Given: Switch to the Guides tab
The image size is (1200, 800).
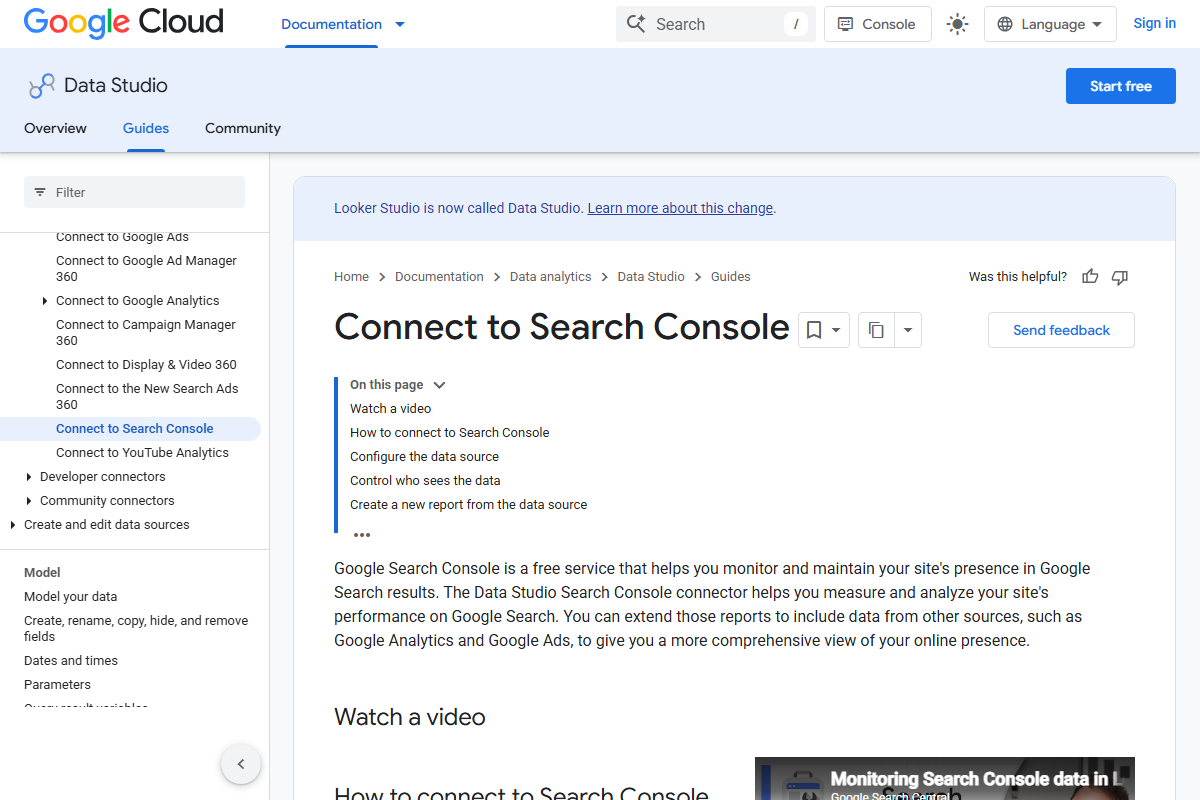Looking at the screenshot, I should click(146, 128).
